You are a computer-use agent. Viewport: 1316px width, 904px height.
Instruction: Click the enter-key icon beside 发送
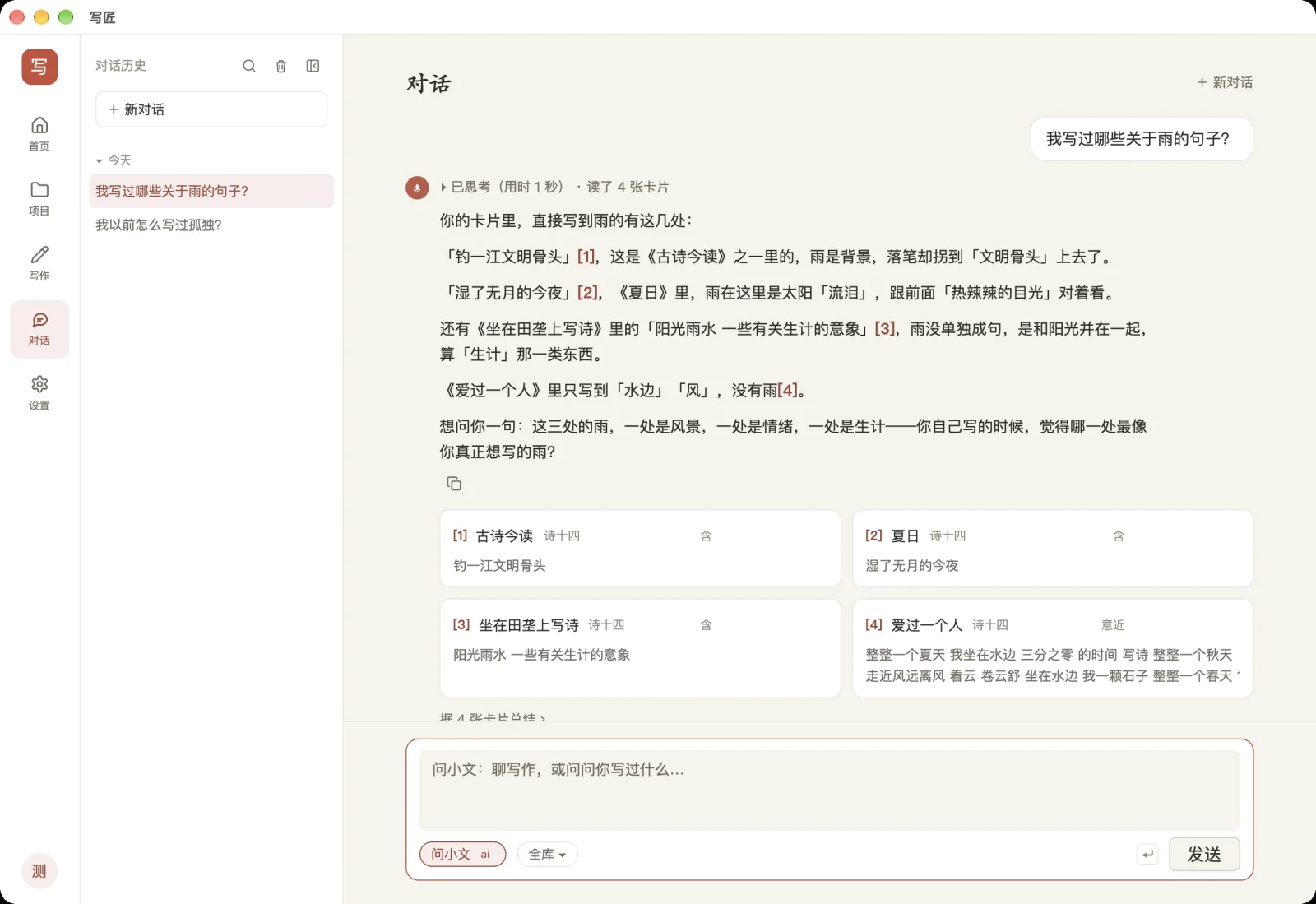coord(1147,854)
